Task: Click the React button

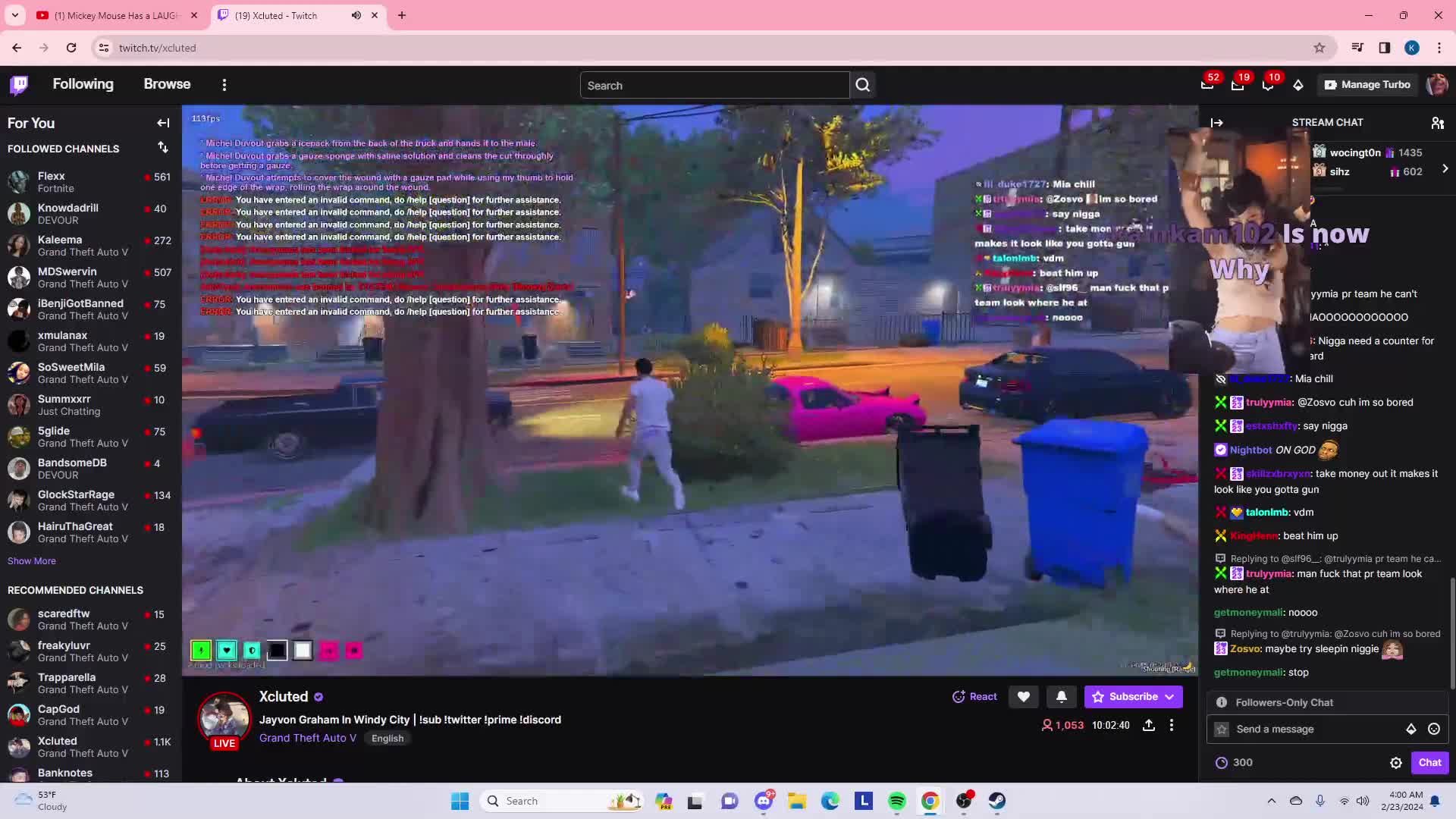Action: pos(975,697)
